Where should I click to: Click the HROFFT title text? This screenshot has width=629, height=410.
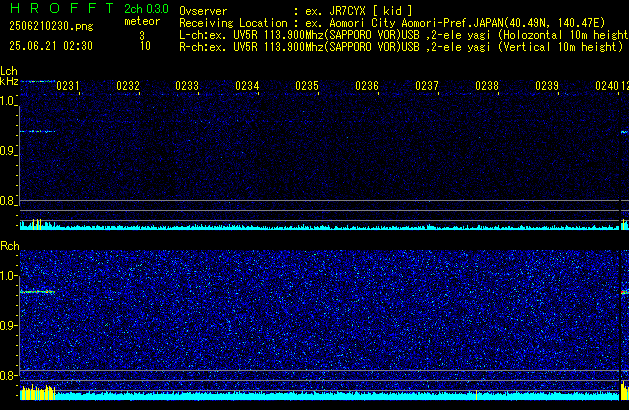[62, 8]
